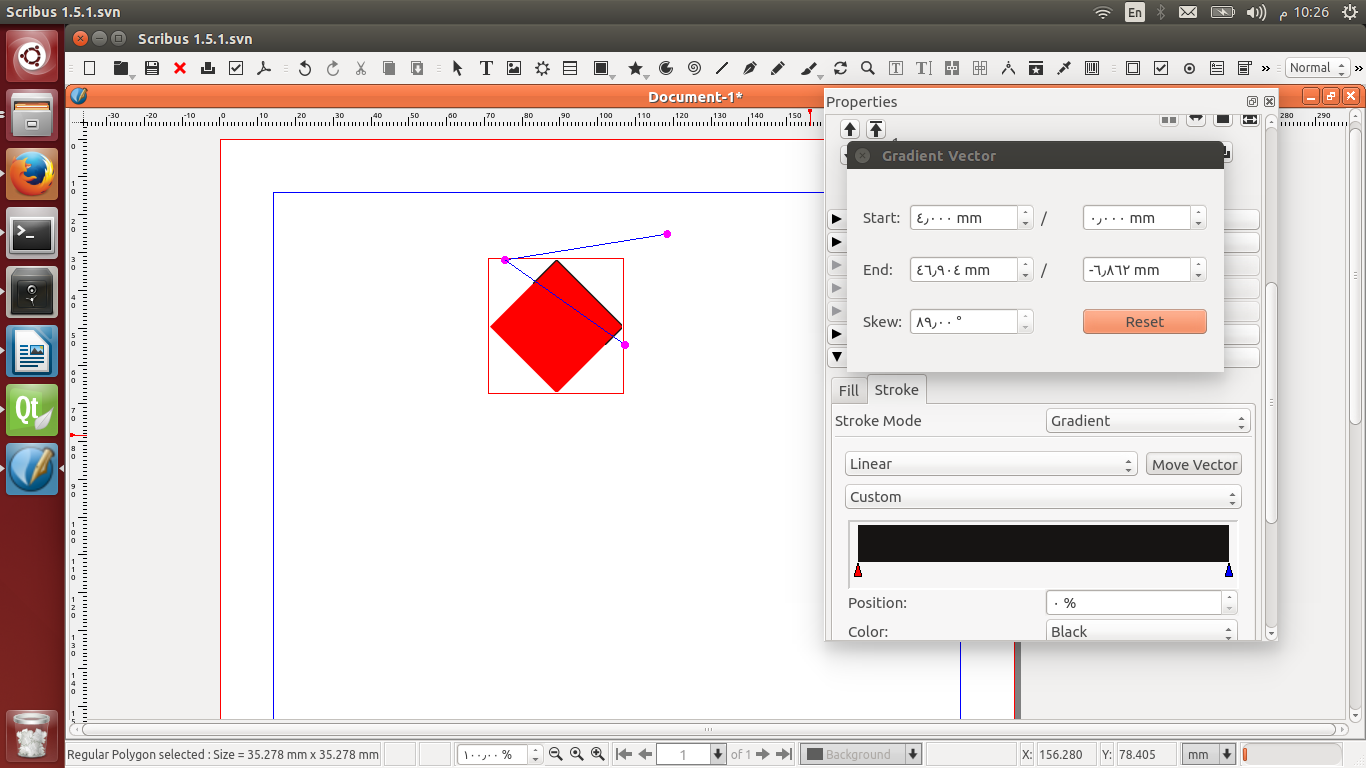Select the Text Frame tool
The image size is (1366, 768).
486,68
